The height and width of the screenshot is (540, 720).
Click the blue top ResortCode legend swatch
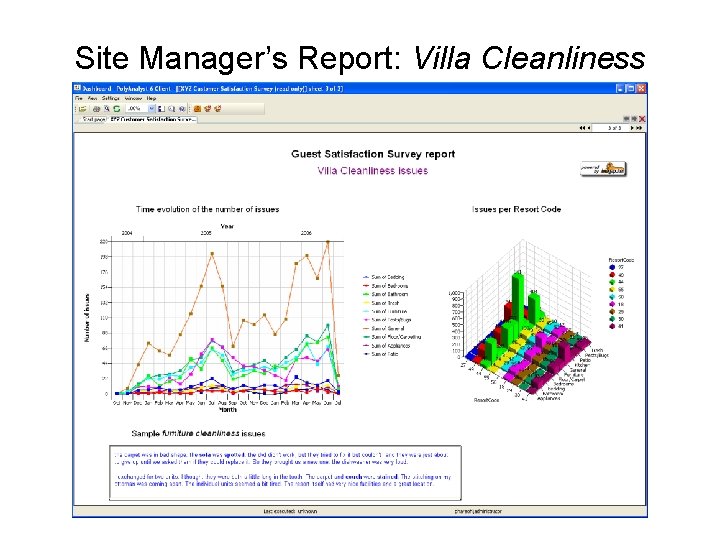tap(612, 267)
